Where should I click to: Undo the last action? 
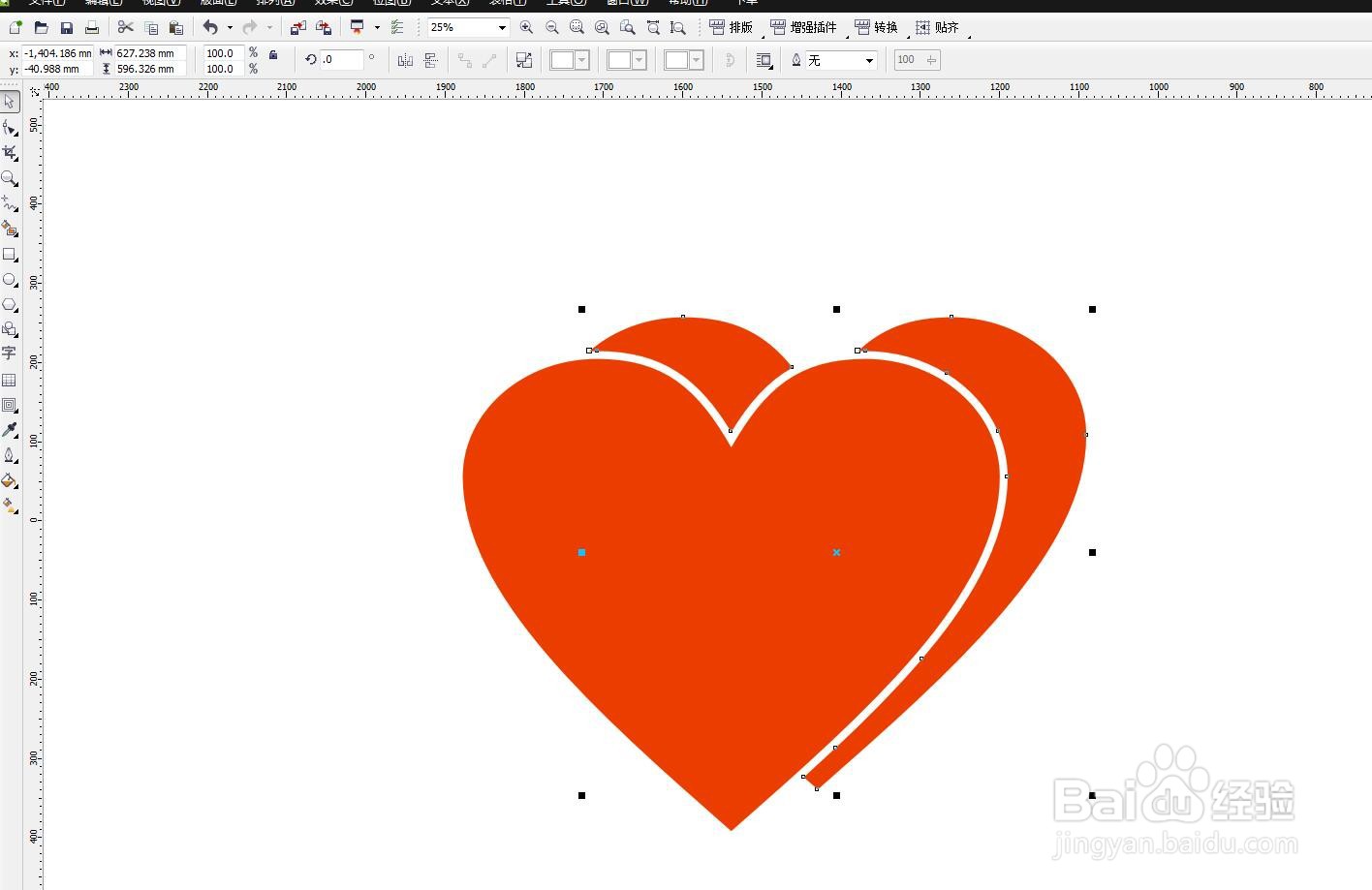click(210, 28)
